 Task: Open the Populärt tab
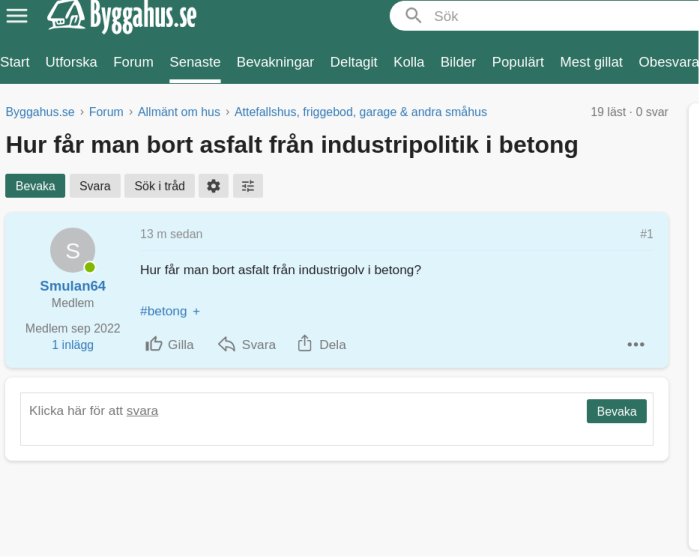(518, 62)
